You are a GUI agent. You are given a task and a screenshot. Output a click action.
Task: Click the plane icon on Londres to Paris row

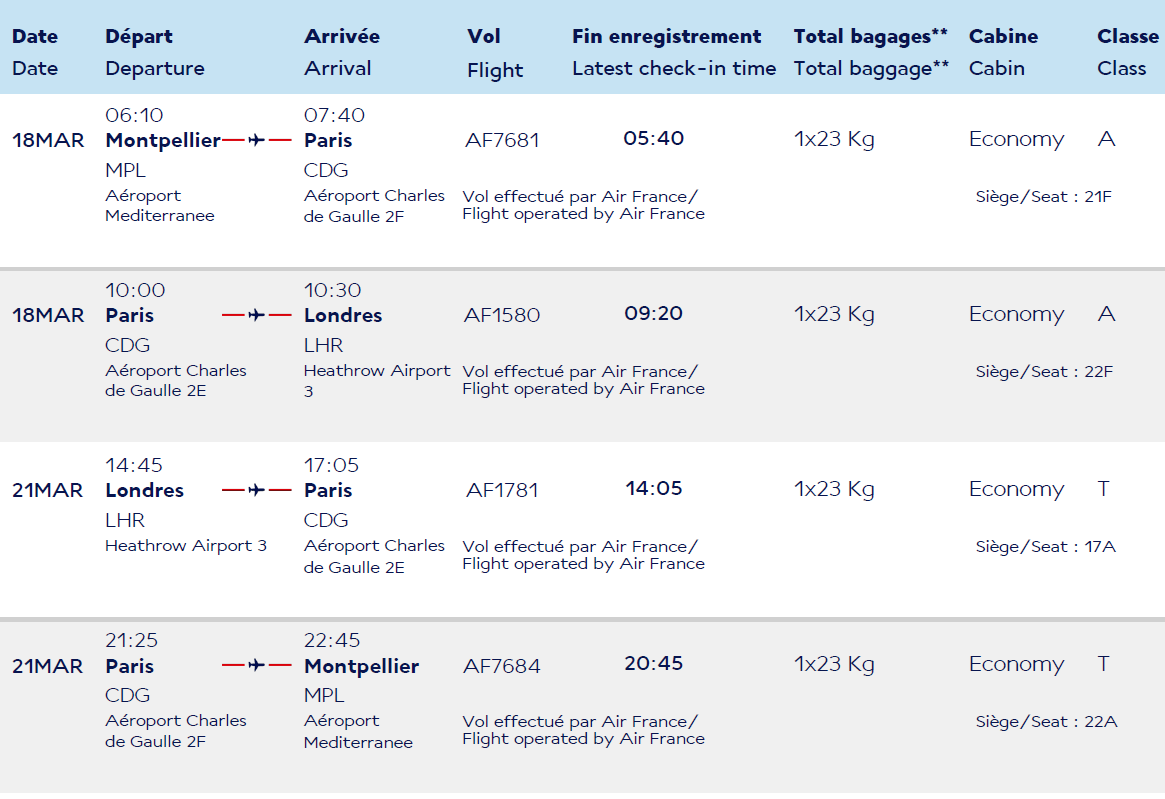[256, 490]
